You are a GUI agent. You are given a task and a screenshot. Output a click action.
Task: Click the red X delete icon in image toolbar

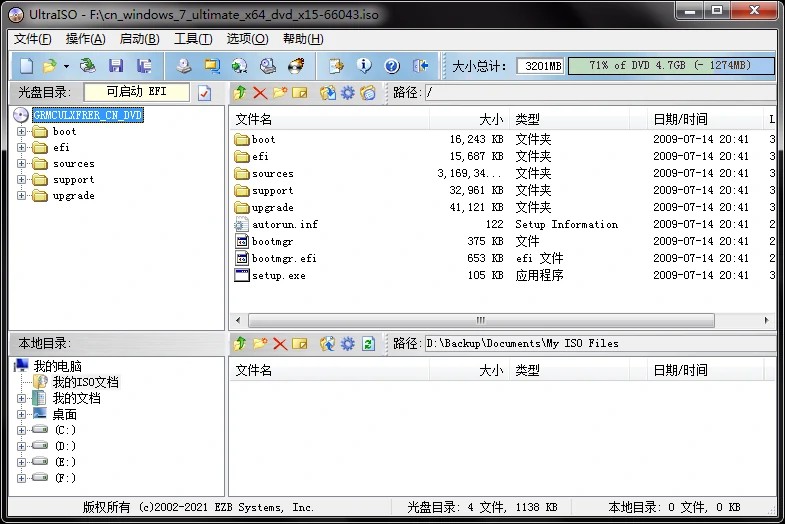[x=260, y=93]
